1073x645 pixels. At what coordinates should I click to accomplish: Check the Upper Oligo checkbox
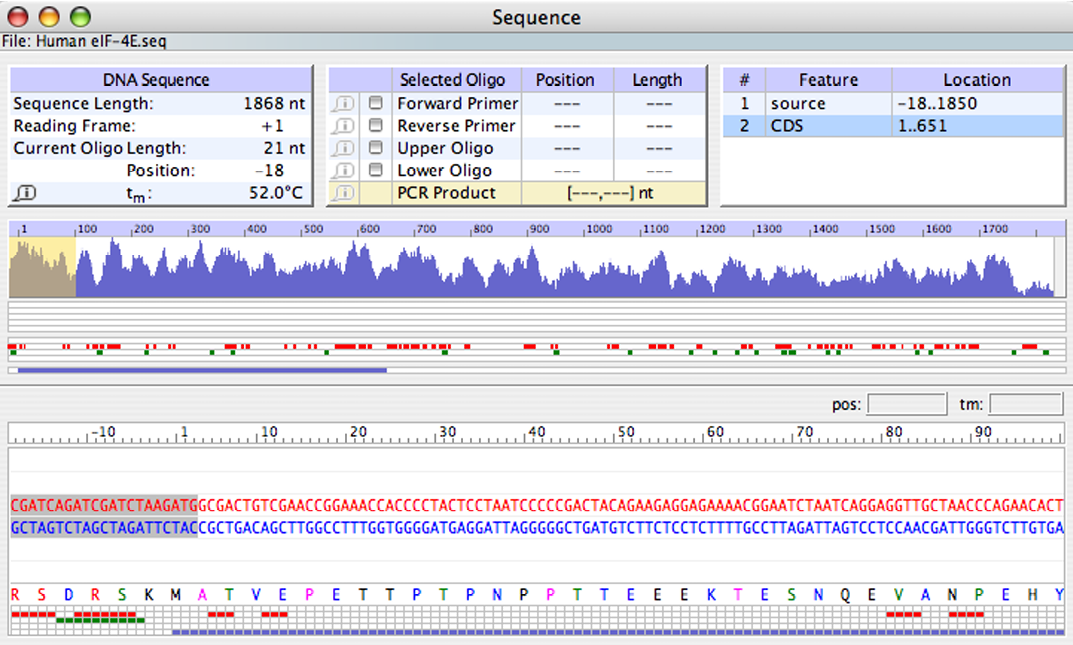pos(375,147)
